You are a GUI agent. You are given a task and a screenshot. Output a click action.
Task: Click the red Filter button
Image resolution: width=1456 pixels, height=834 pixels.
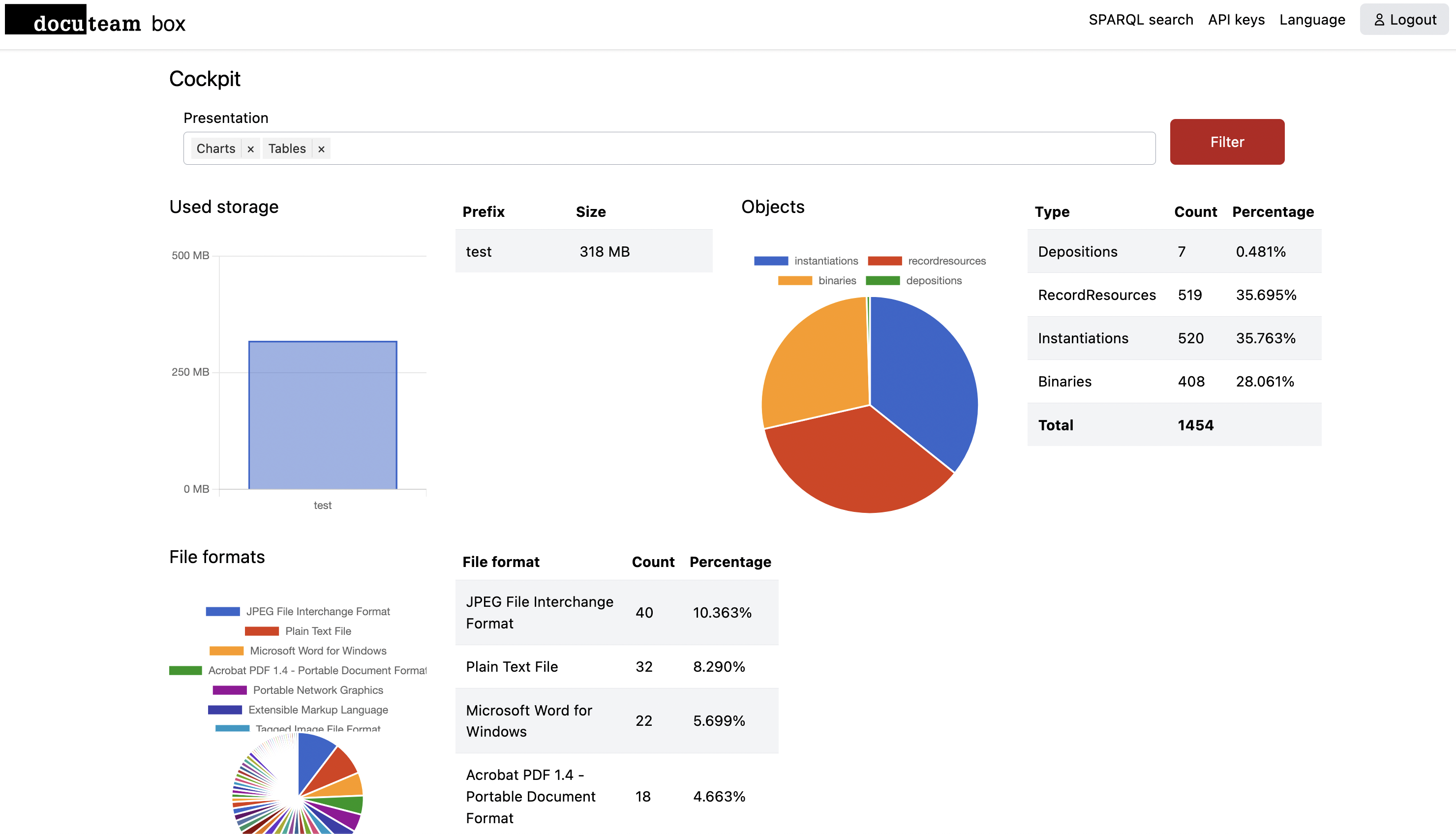[1227, 142]
